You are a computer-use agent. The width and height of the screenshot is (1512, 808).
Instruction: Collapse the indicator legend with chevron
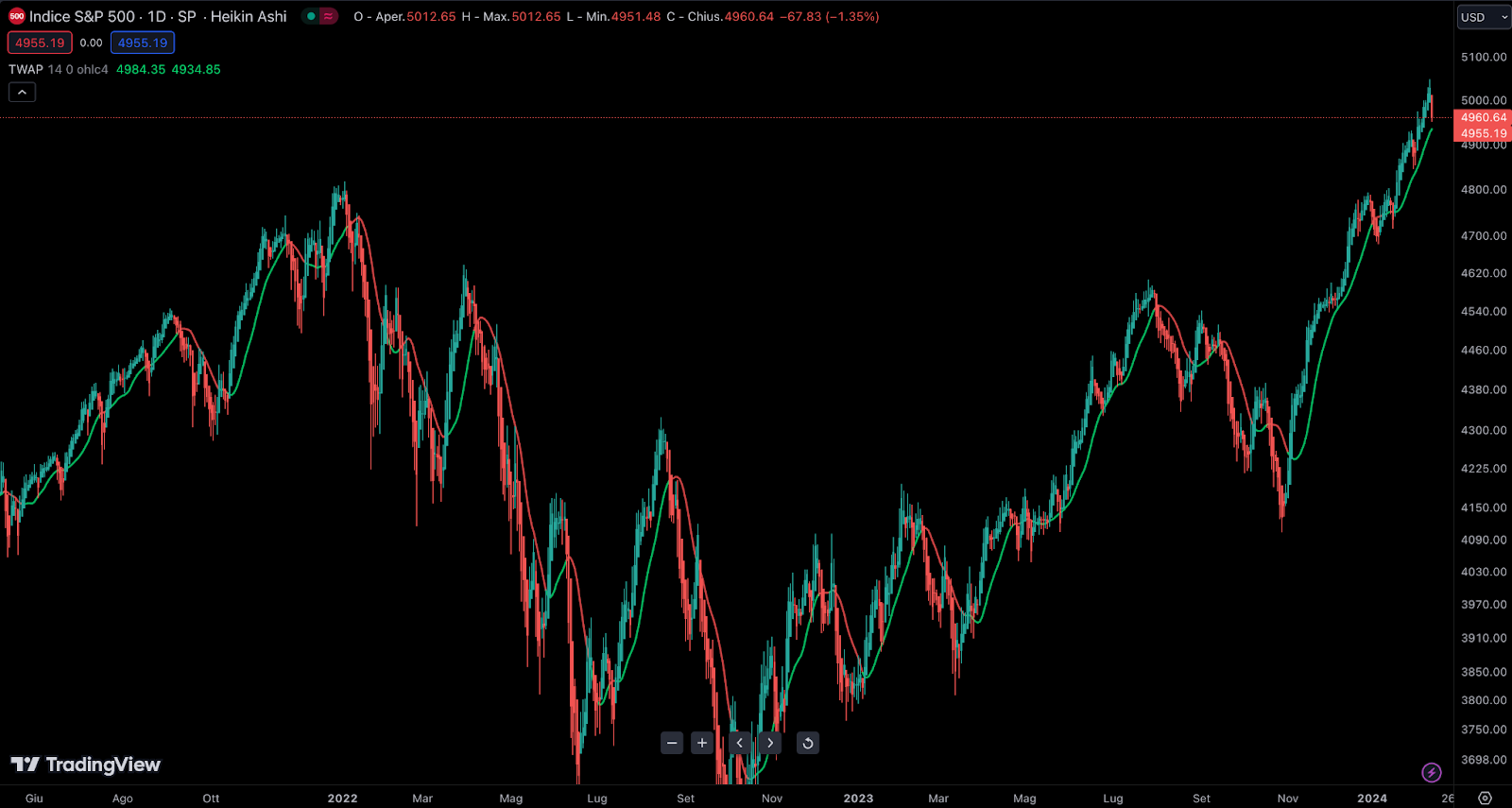22,92
